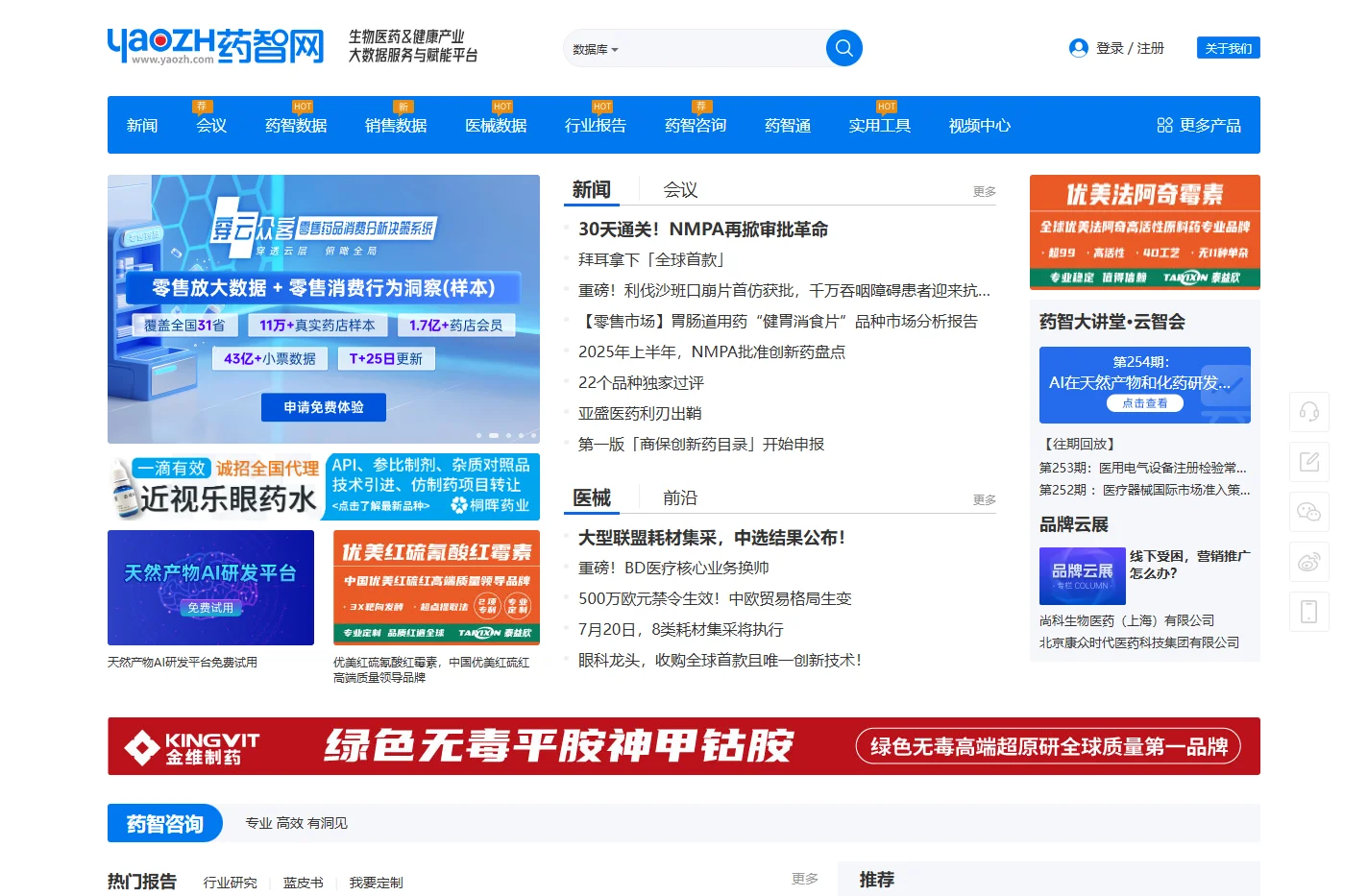Open 药智咨询 in the navigation bar
The image size is (1368, 896).
[696, 126]
